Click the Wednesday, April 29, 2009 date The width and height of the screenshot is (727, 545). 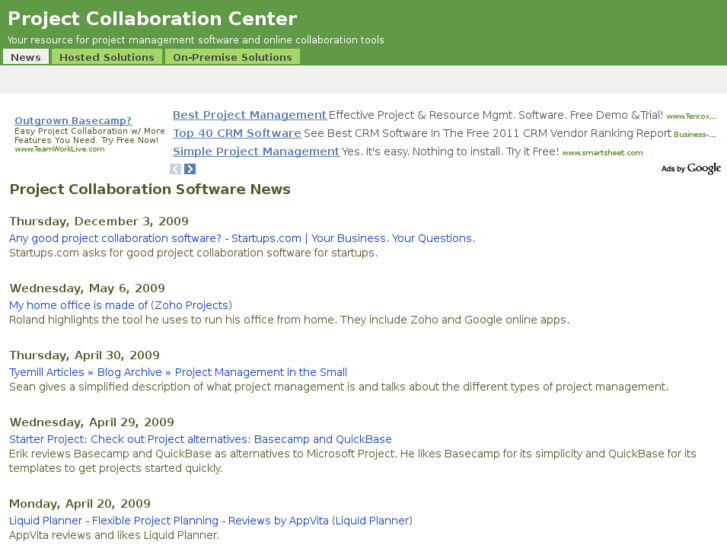coord(92,422)
